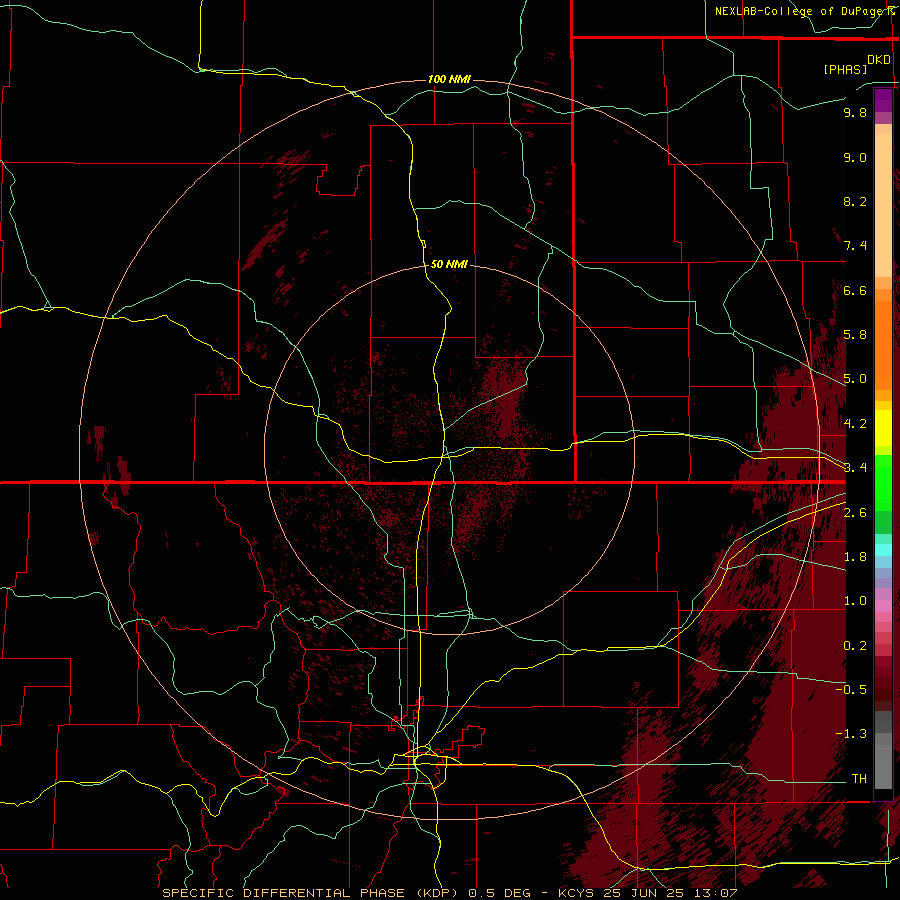900x900 pixels.
Task: Click the -1.3 scale value
Action: [851, 734]
